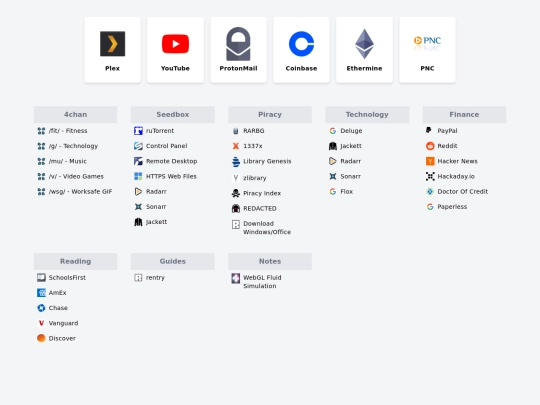Select the Technology category header
The width and height of the screenshot is (540, 405).
point(367,115)
